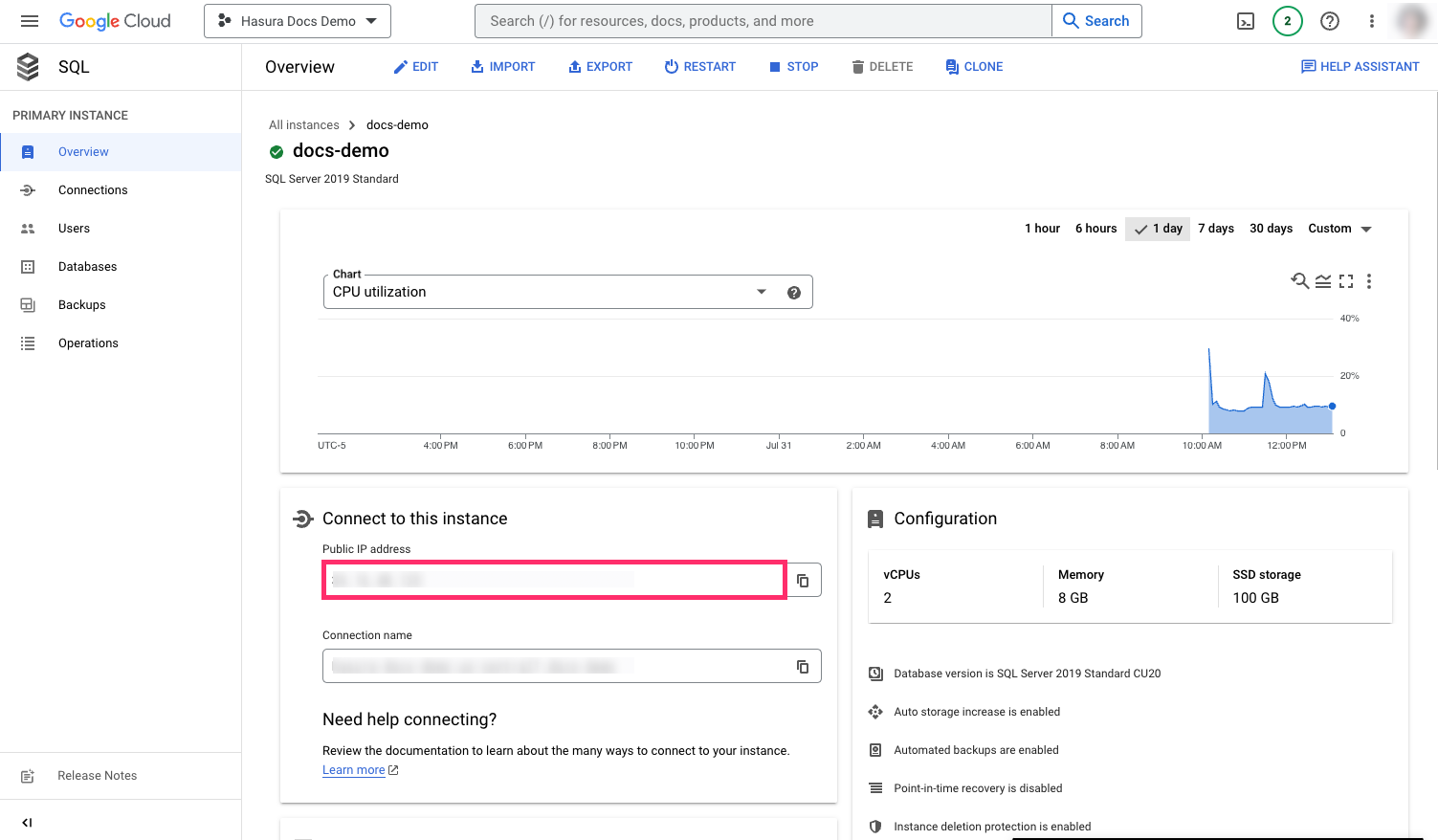Screen dimensions: 1438x840
Task: Set chart range to 6 hours
Action: point(1095,229)
